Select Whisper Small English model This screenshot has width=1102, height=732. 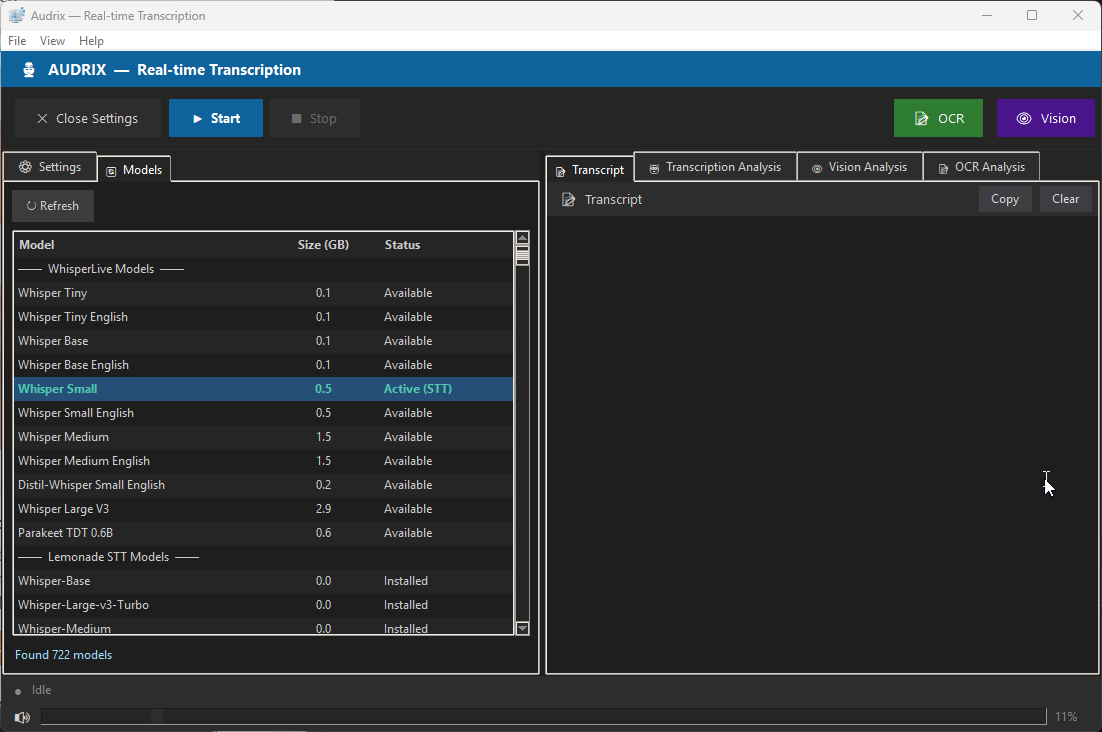pyautogui.click(x=264, y=412)
